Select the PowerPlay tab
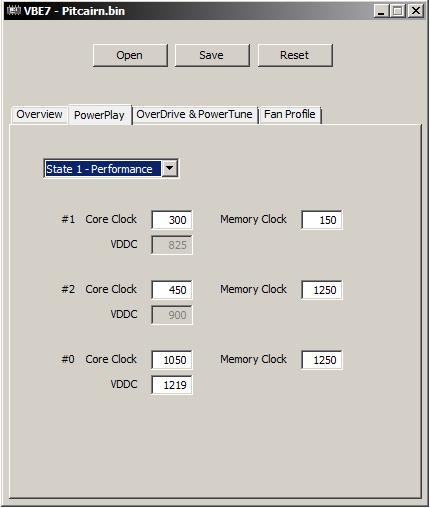 pyautogui.click(x=100, y=115)
